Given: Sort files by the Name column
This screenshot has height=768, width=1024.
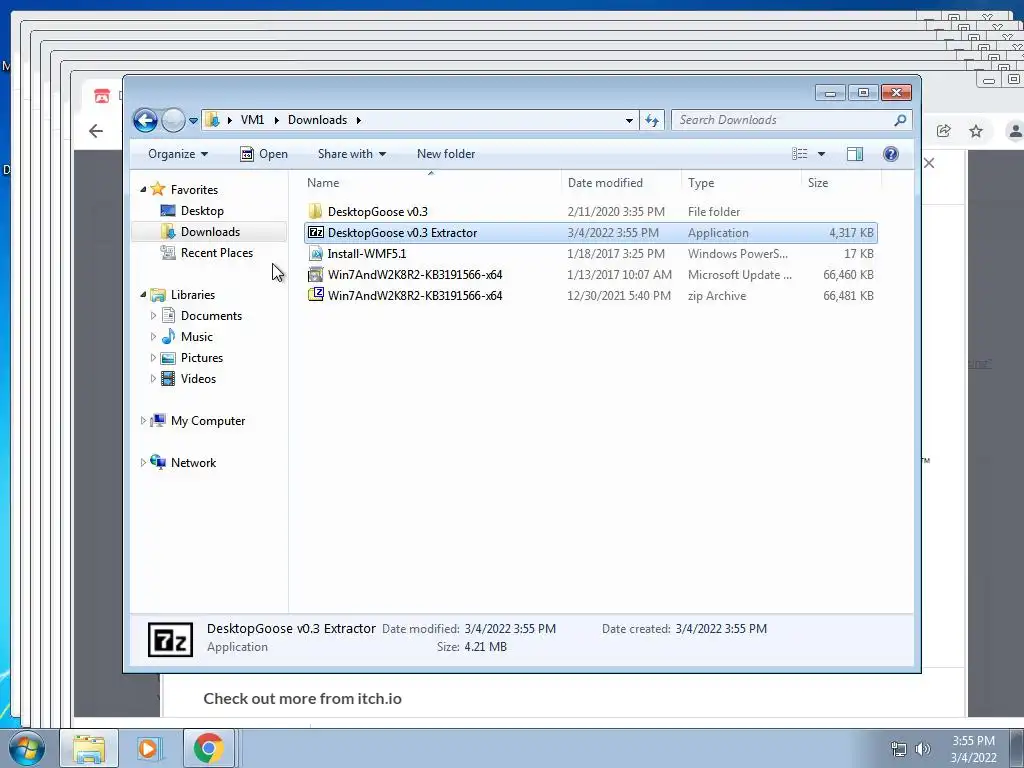Looking at the screenshot, I should (431, 183).
